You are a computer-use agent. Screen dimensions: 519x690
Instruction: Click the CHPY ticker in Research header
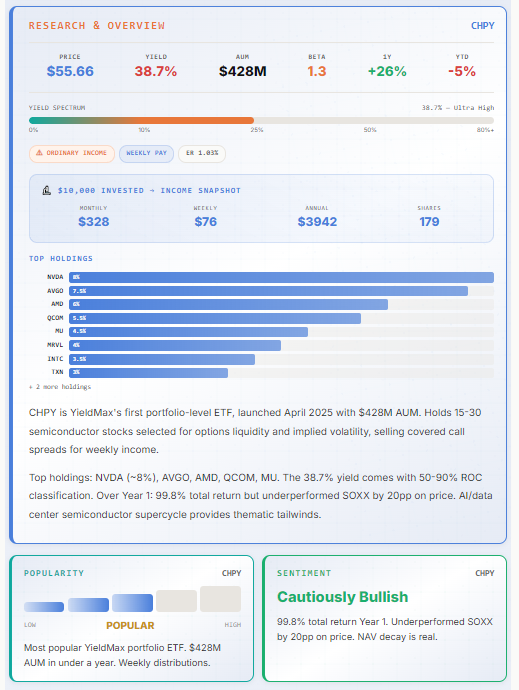[482, 26]
